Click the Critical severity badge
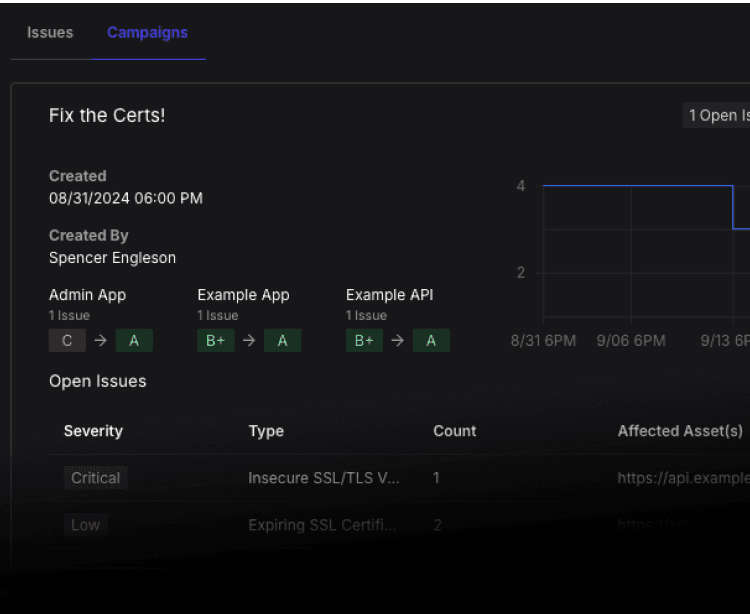Viewport: 750px width, 614px height. pyautogui.click(x=95, y=478)
